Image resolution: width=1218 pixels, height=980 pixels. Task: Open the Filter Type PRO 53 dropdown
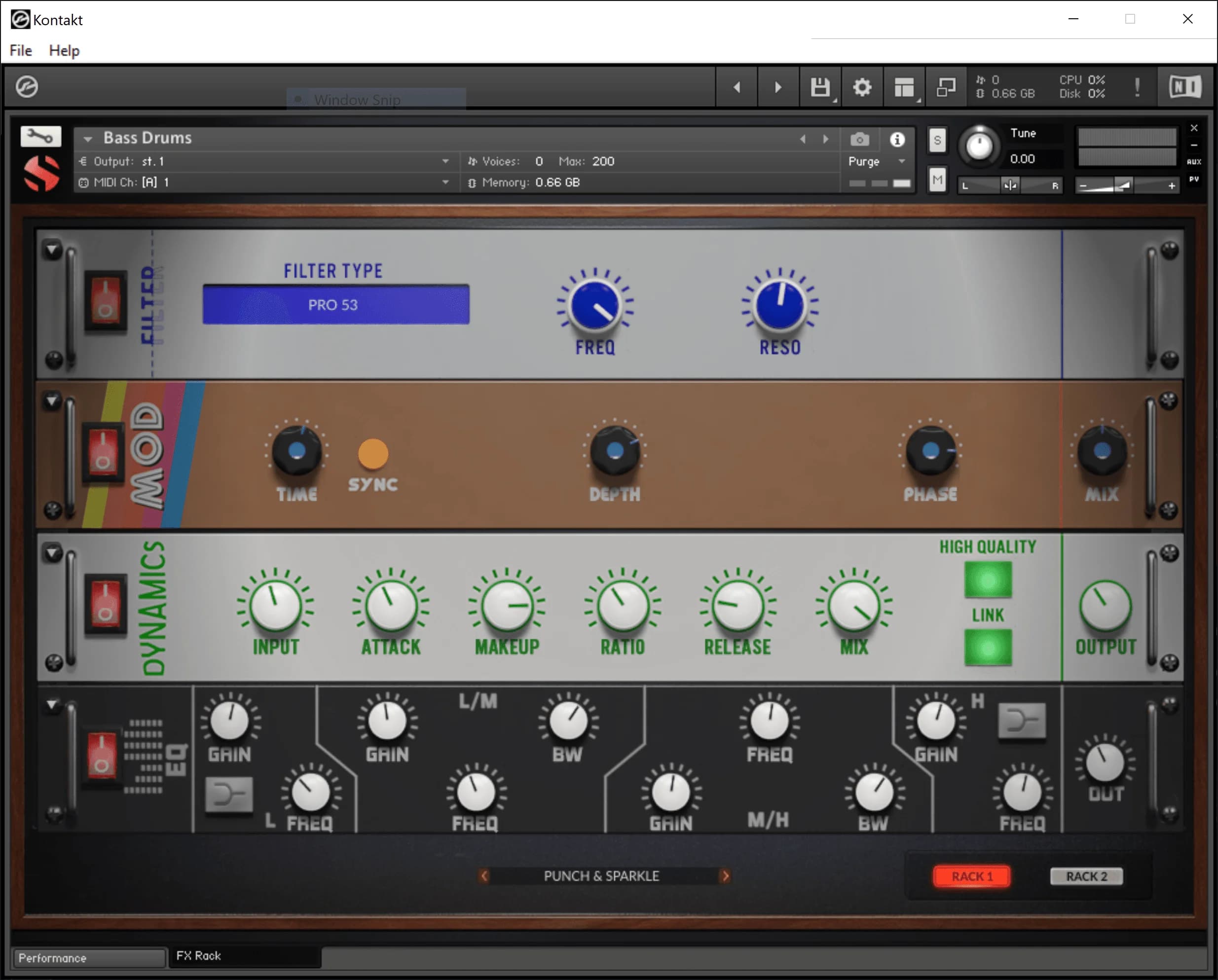[x=335, y=305]
